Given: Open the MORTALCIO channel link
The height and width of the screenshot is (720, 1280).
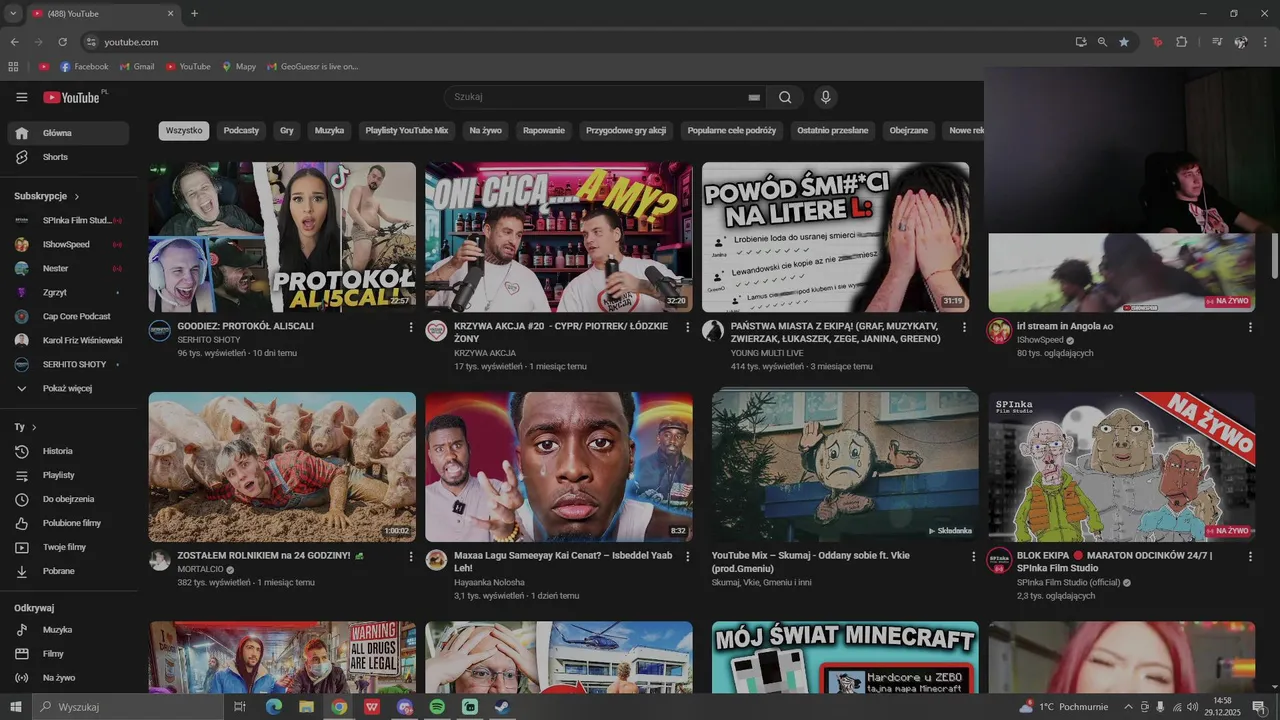Looking at the screenshot, I should click(x=201, y=569).
